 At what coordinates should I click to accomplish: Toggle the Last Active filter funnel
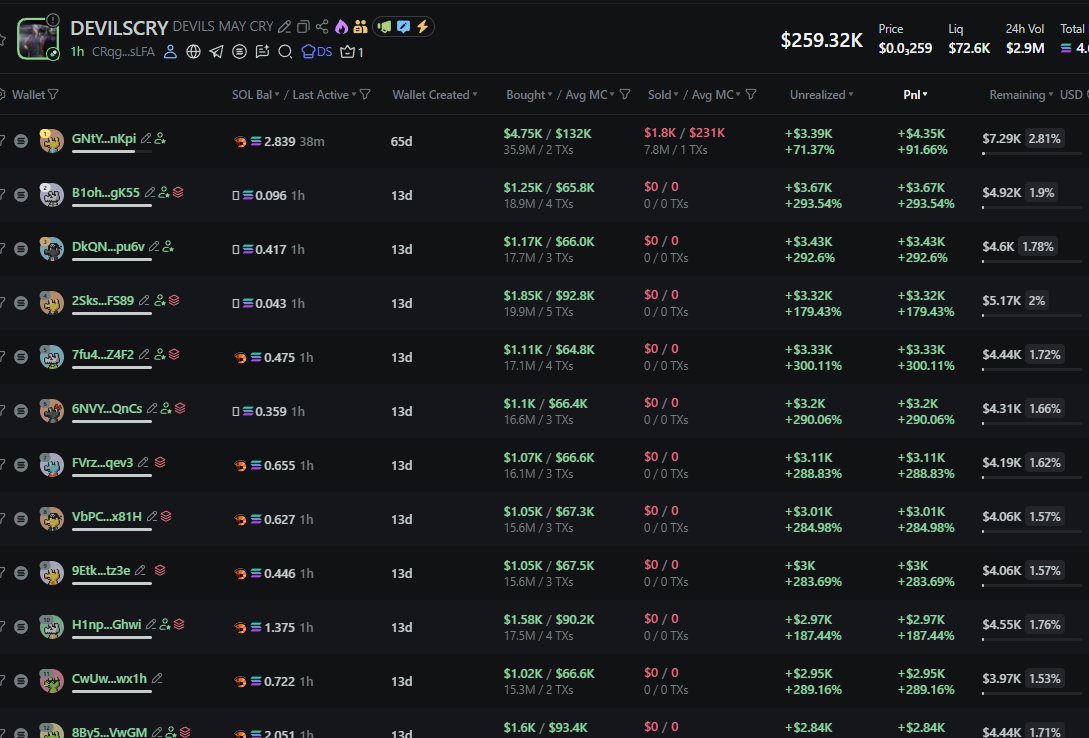tap(365, 95)
